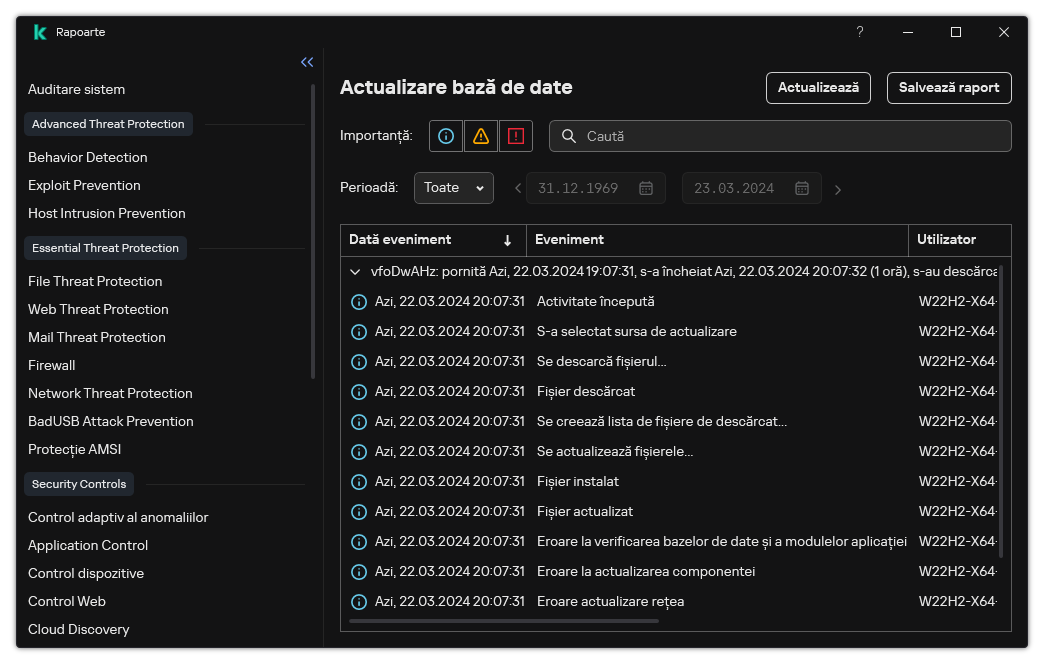Screen dimensions: 1044x664
Task: Click the horizontal scrollbar below the events
Action: click(500, 622)
